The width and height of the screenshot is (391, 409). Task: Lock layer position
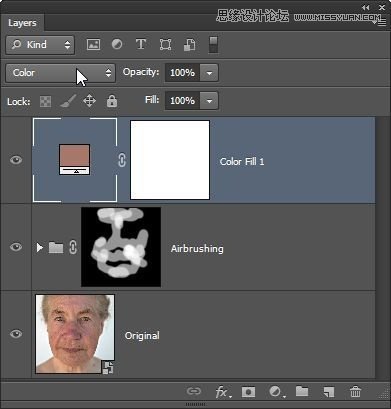(89, 101)
